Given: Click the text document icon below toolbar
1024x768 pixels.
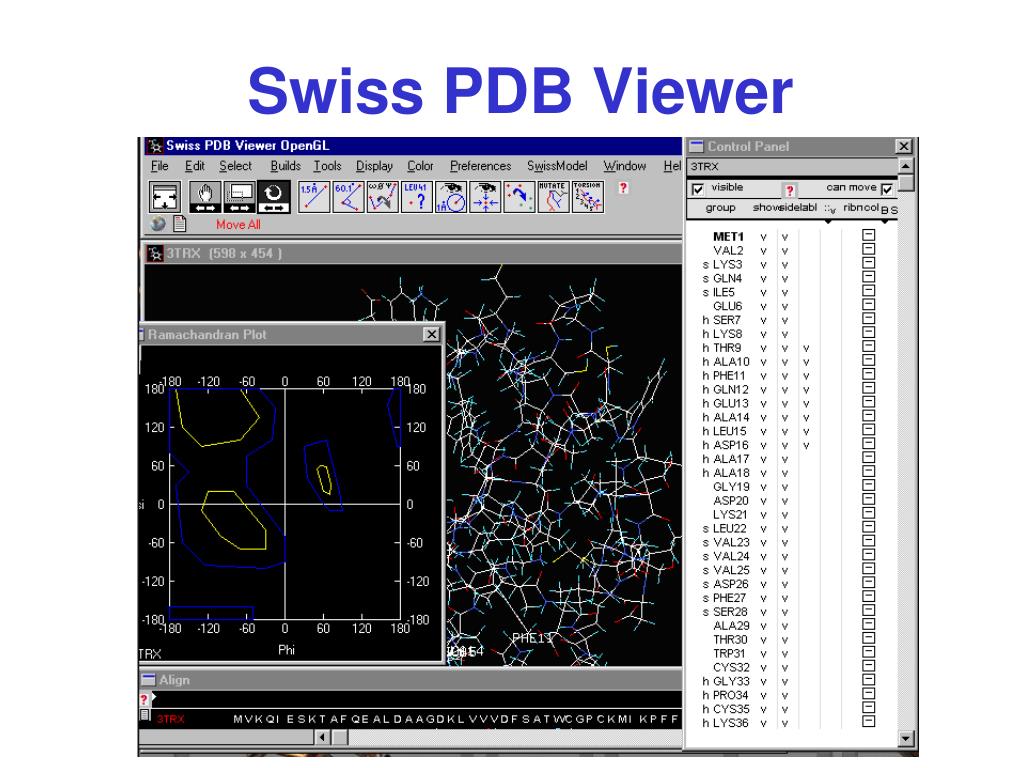Looking at the screenshot, I should point(180,224).
